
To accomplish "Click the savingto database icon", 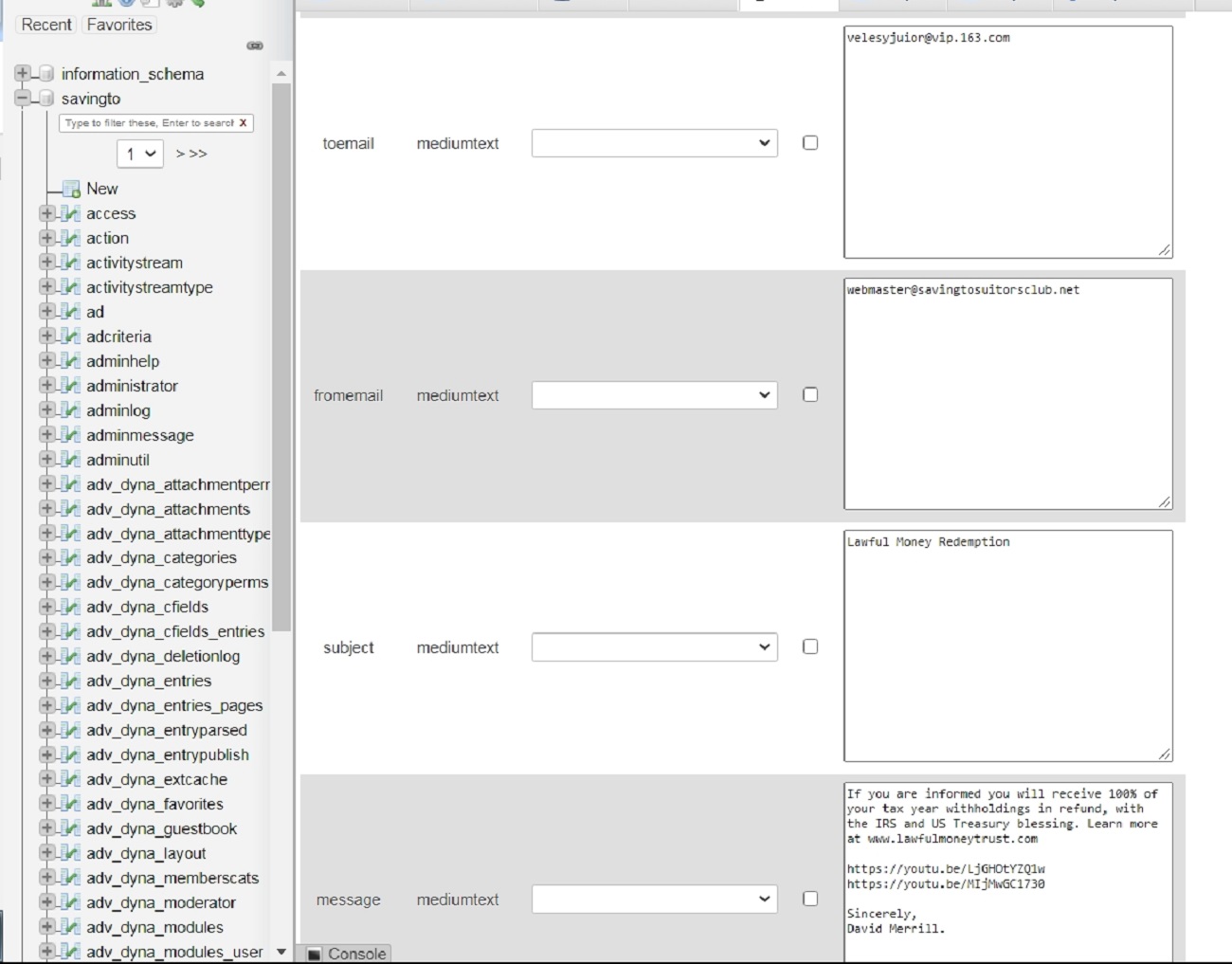I will tap(45, 99).
